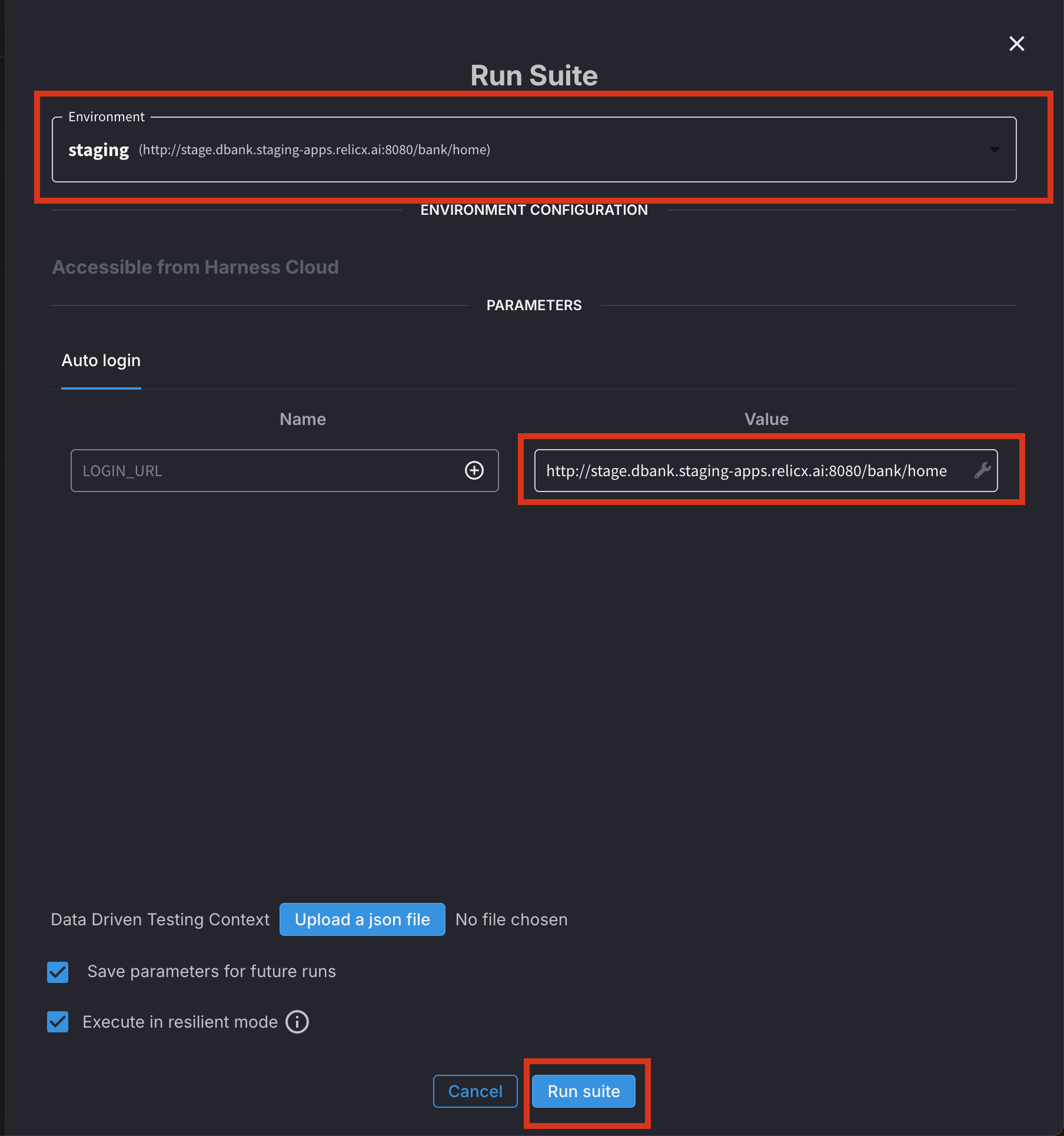This screenshot has width=1064, height=1136.
Task: Dismiss the Run Suite dialog via the X
Action: click(1016, 44)
